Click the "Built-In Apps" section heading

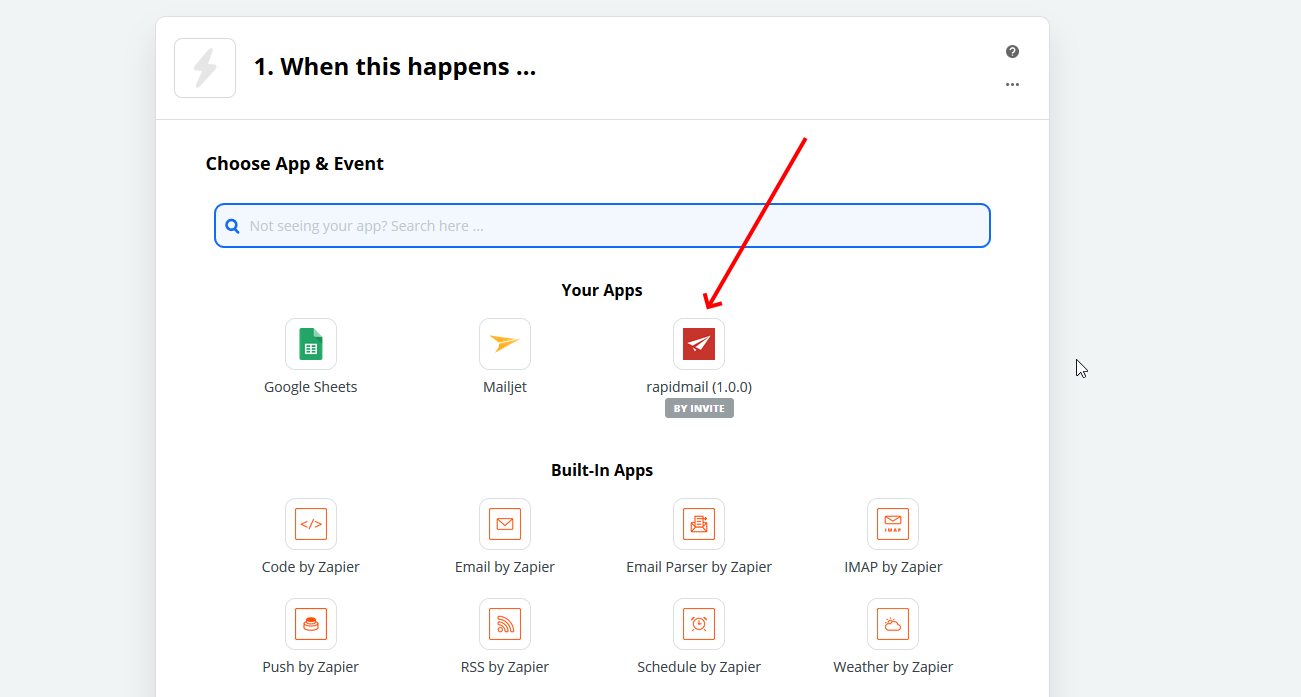coord(602,470)
